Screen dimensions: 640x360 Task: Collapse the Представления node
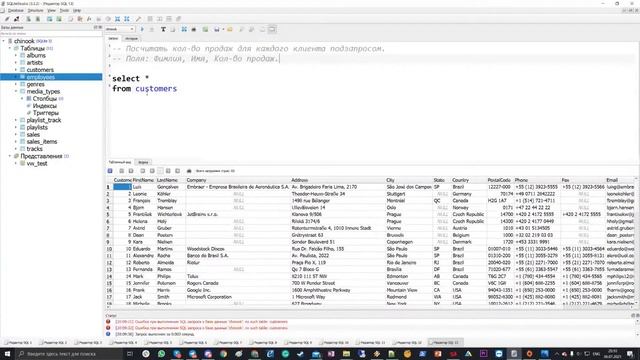(10, 156)
